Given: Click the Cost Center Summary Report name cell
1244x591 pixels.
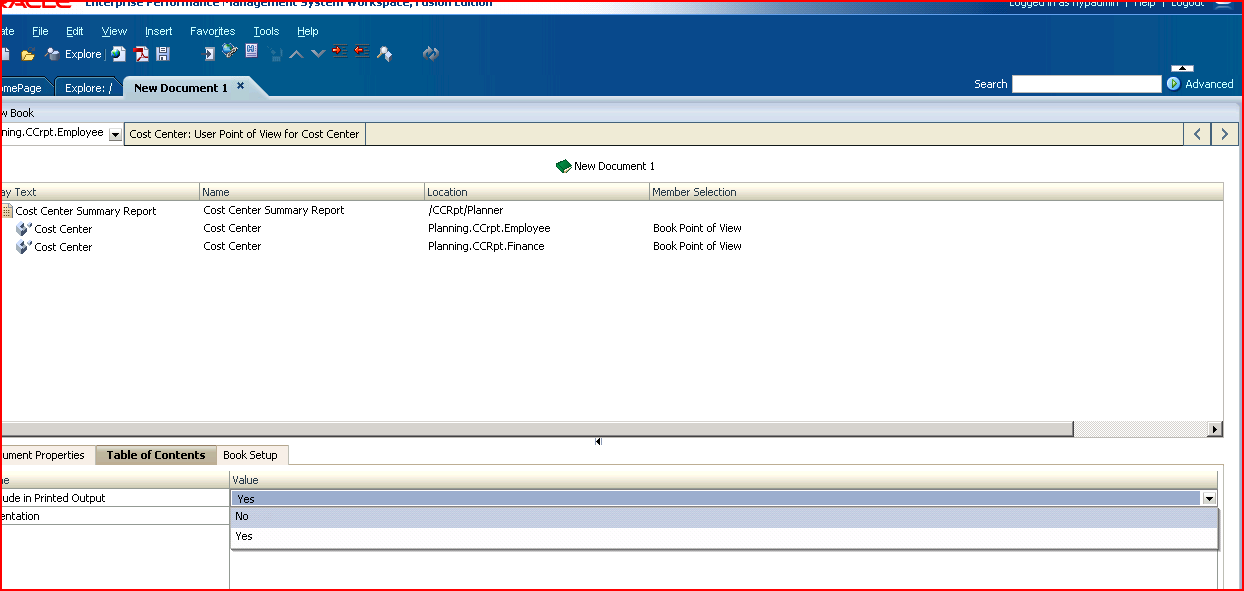Looking at the screenshot, I should tap(273, 210).
